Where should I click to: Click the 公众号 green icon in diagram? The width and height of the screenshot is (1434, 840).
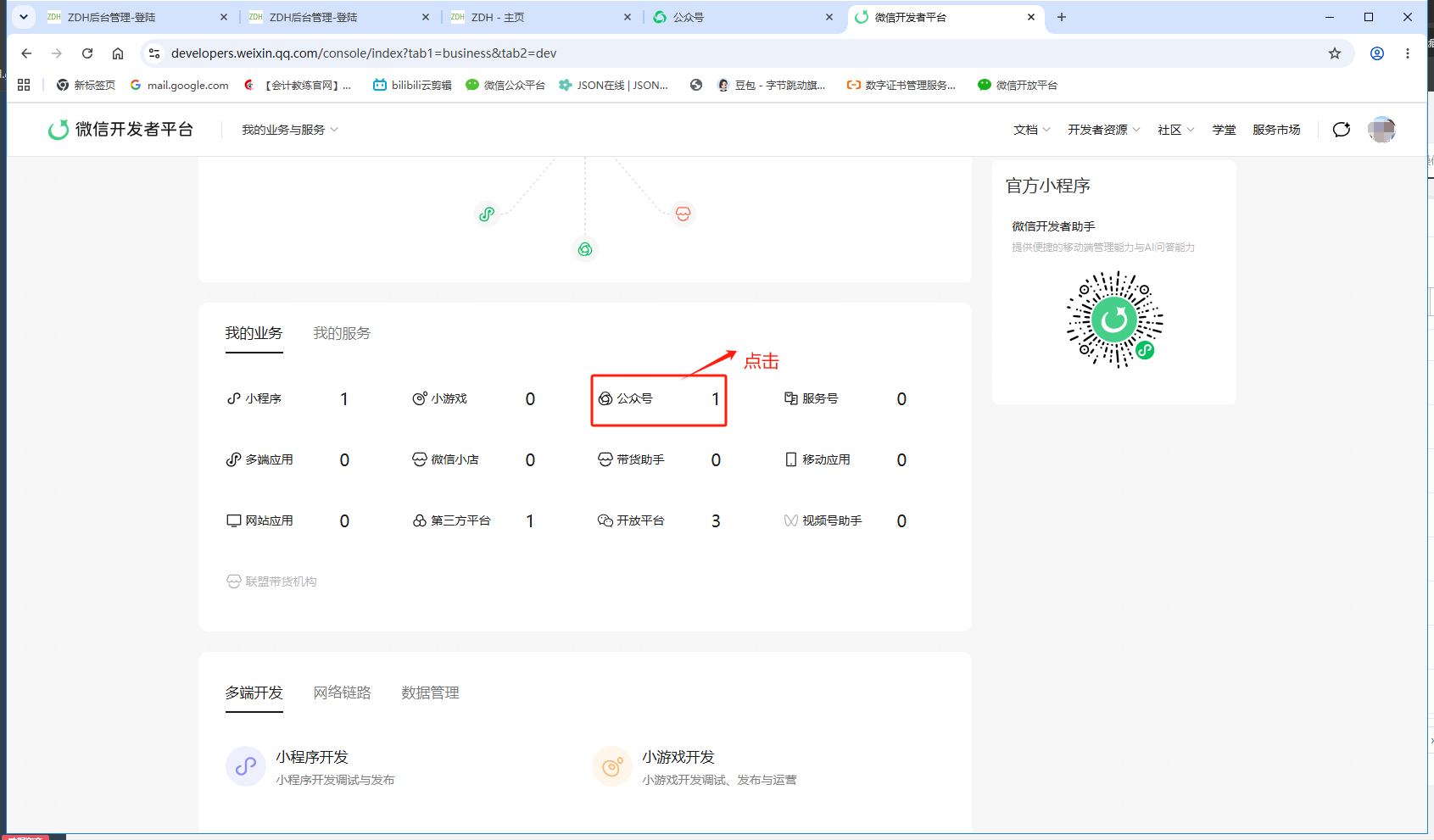[585, 249]
